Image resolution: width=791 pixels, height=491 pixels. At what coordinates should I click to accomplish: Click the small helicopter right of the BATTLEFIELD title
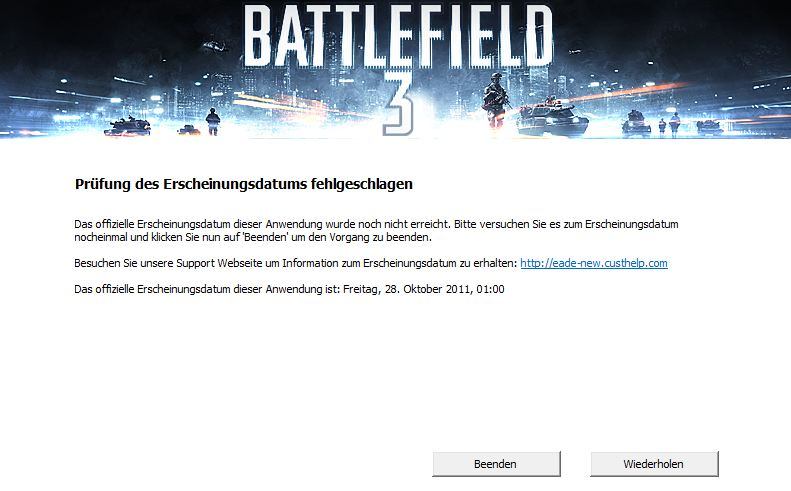575,51
